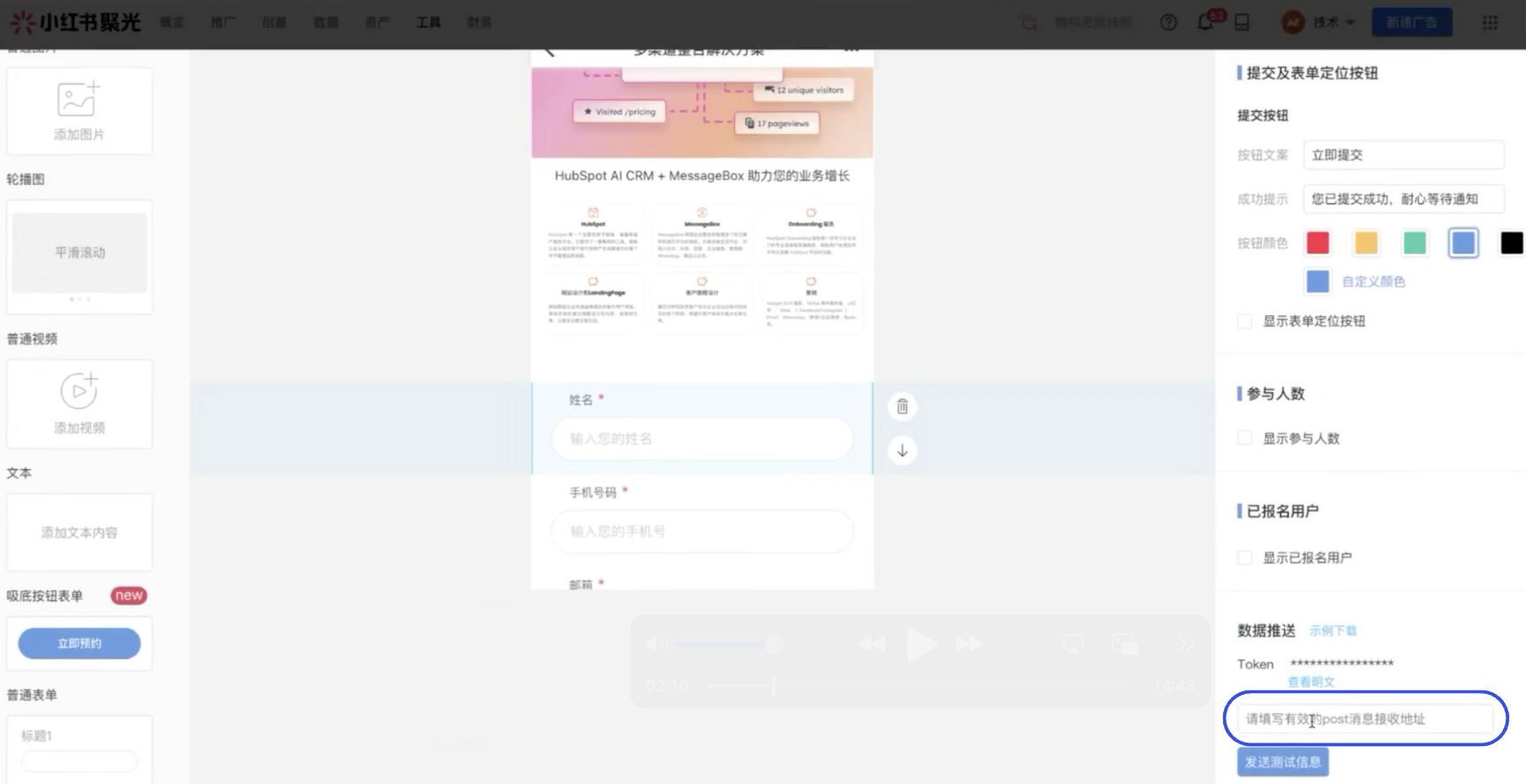The width and height of the screenshot is (1526, 784).
Task: Open the 财务 menu in top navigation
Action: [480, 22]
